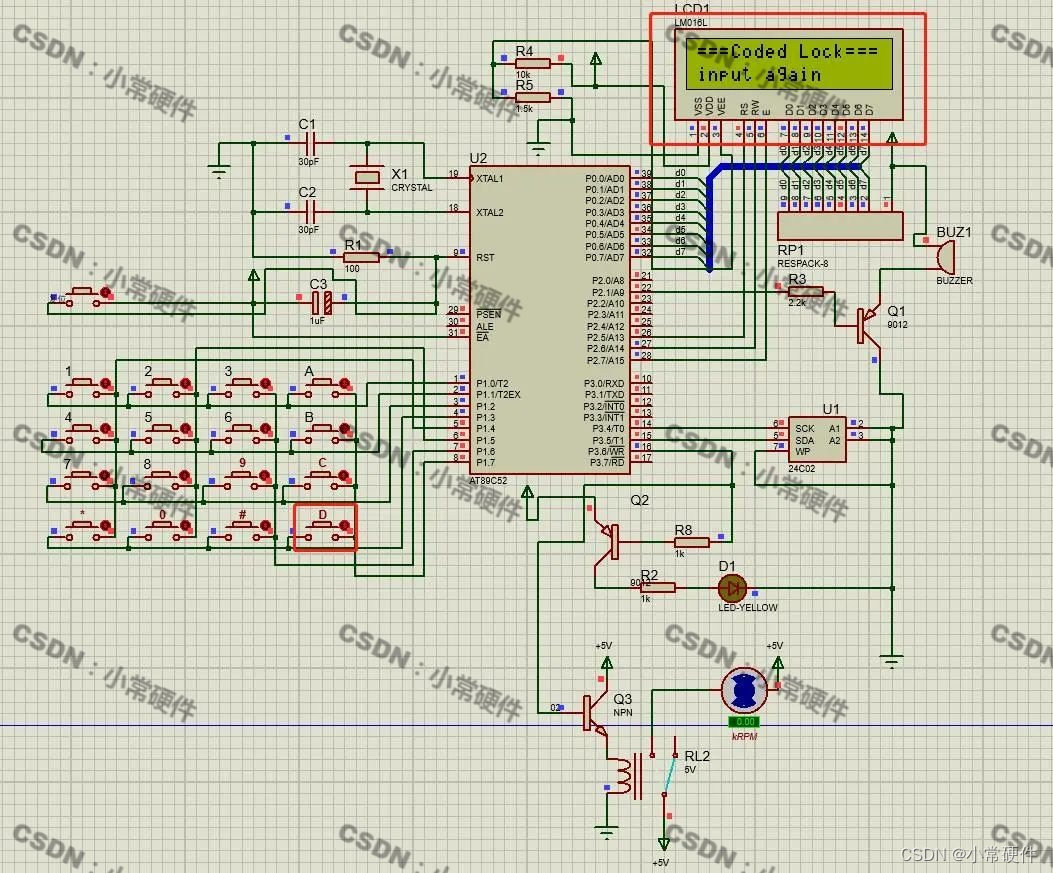Screen dimensions: 1053x873
Task: Click keypad button 2
Action: (x=163, y=388)
